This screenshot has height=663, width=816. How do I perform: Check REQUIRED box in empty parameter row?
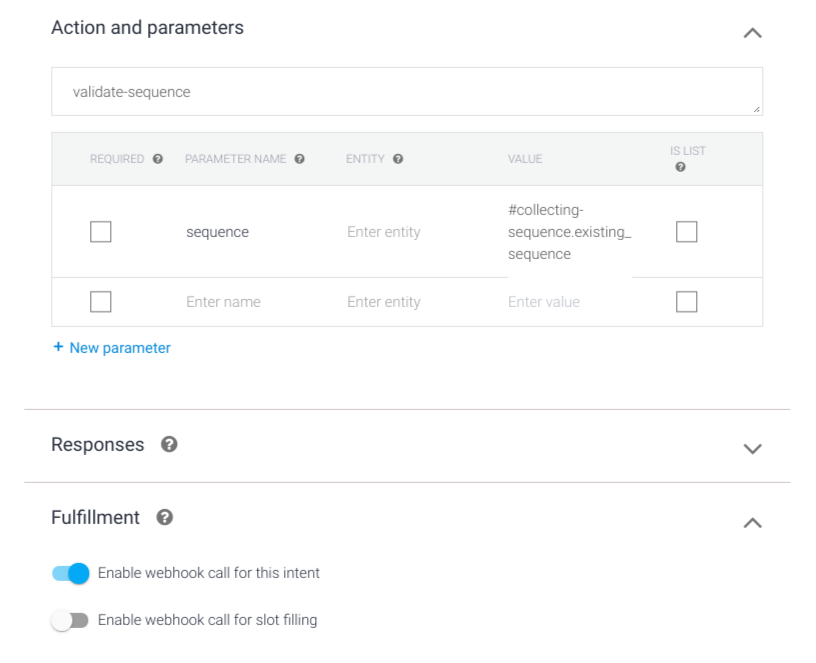tap(101, 302)
